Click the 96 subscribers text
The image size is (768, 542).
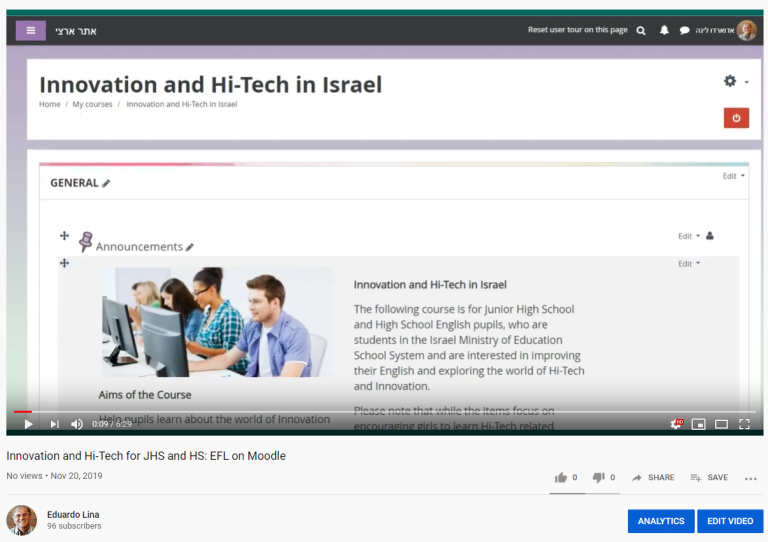pyautogui.click(x=74, y=526)
